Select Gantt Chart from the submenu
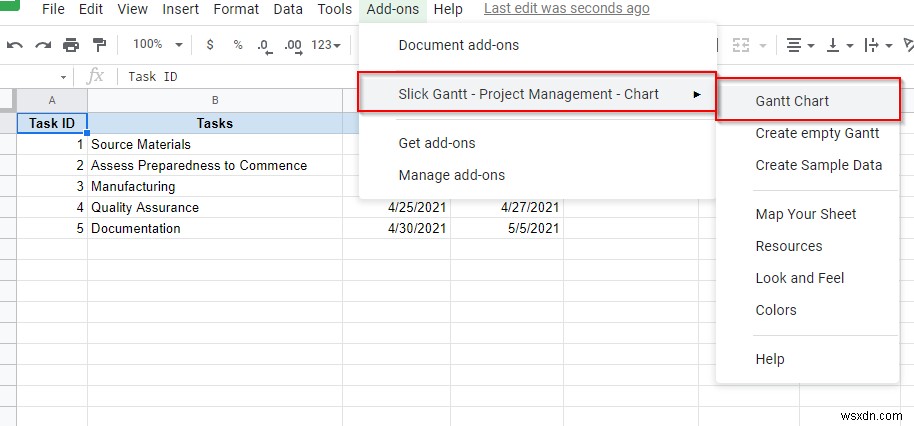This screenshot has width=914, height=426. click(792, 101)
